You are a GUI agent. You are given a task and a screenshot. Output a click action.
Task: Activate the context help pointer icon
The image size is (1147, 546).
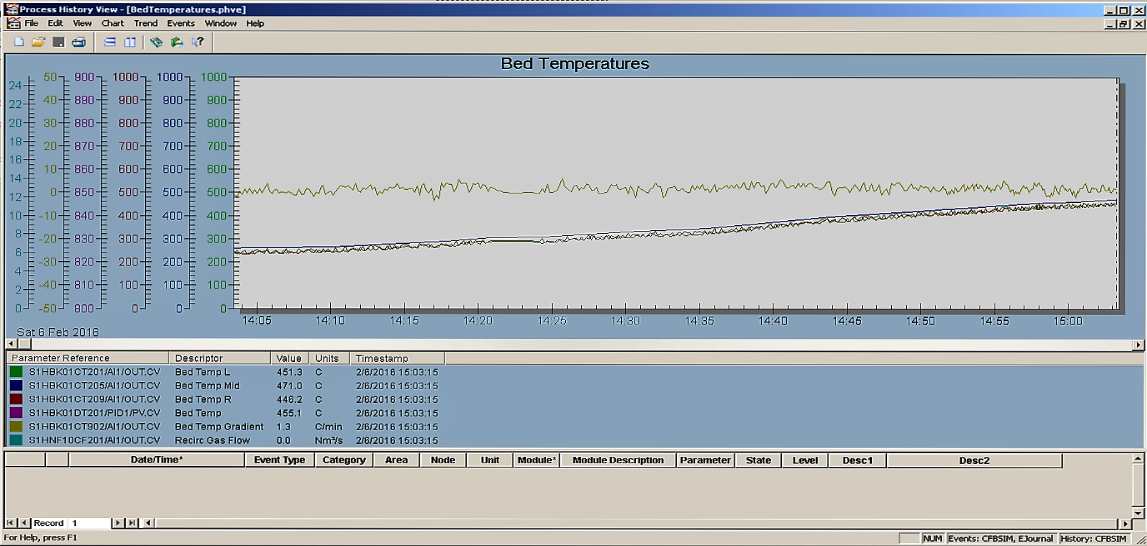click(x=197, y=42)
